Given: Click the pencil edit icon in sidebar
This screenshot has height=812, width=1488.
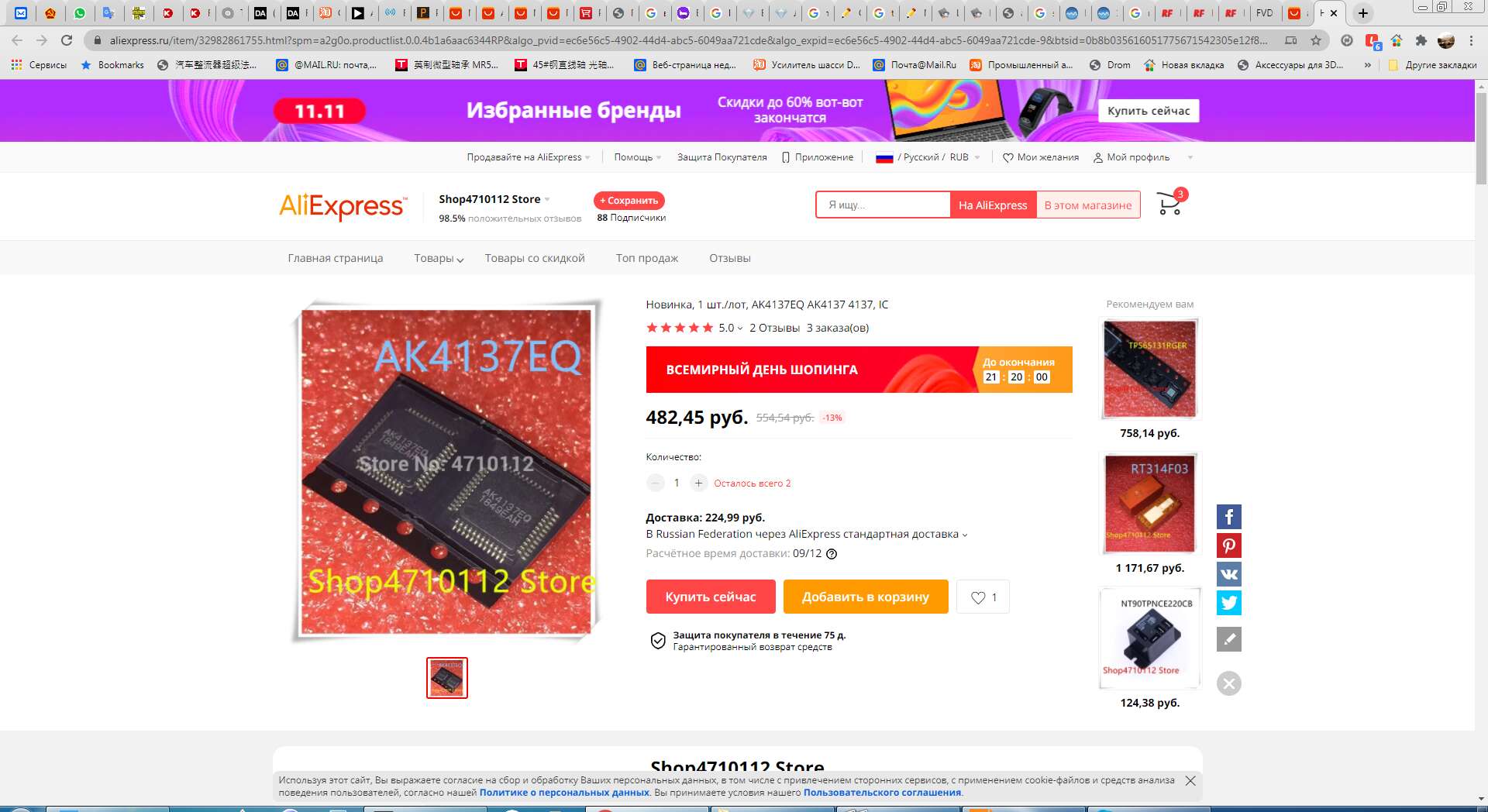Looking at the screenshot, I should (x=1228, y=639).
